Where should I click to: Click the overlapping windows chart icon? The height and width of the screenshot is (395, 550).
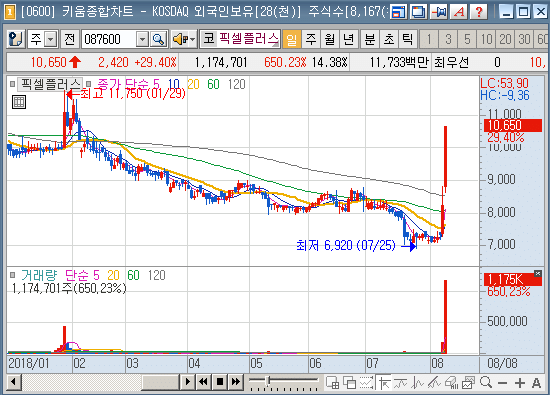click(x=349, y=382)
